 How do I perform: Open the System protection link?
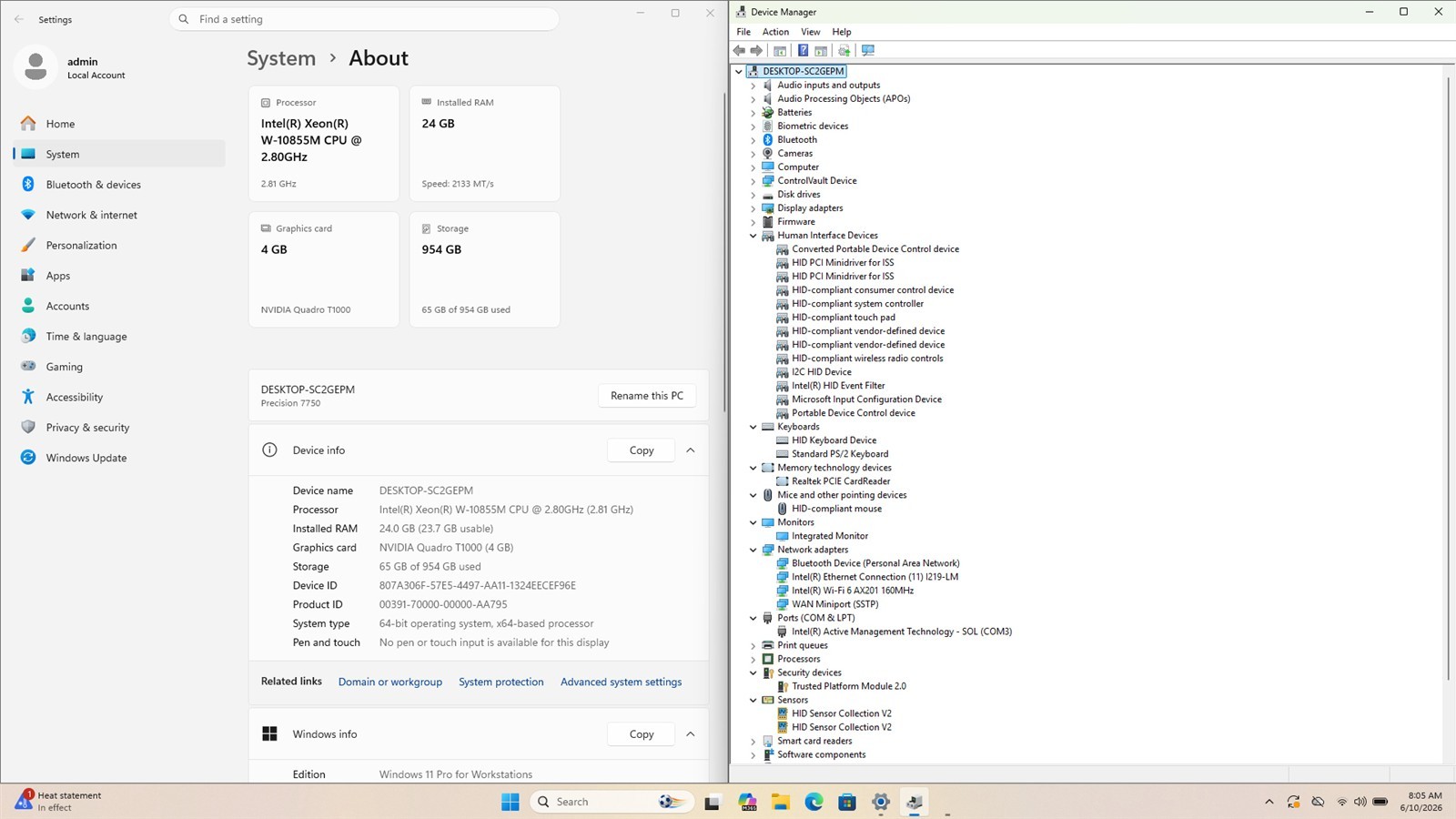pyautogui.click(x=501, y=682)
